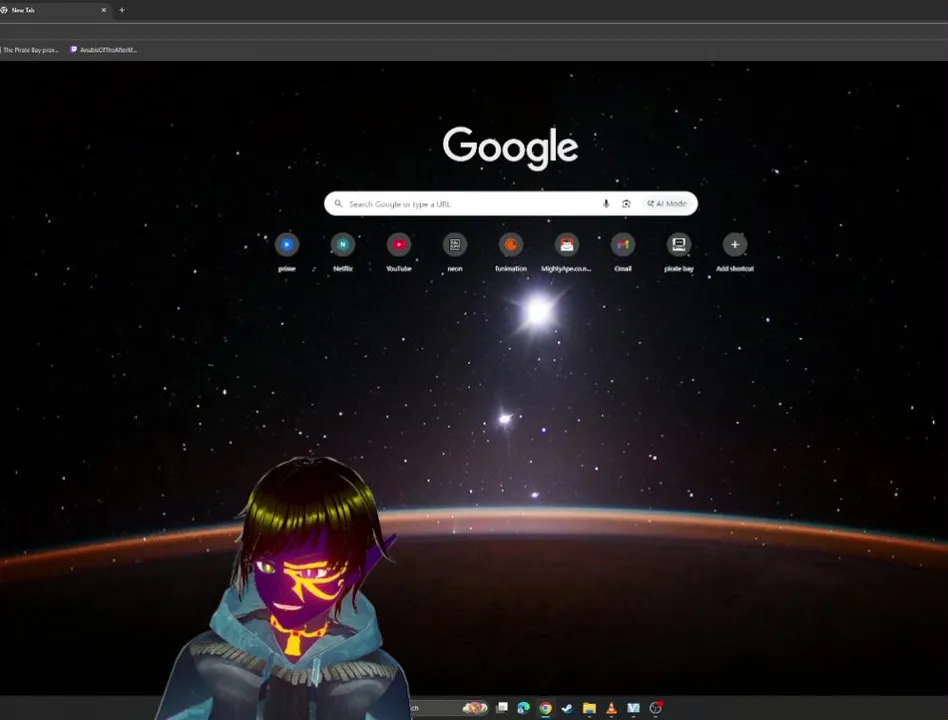Click the AI Mode button in search box

667,204
